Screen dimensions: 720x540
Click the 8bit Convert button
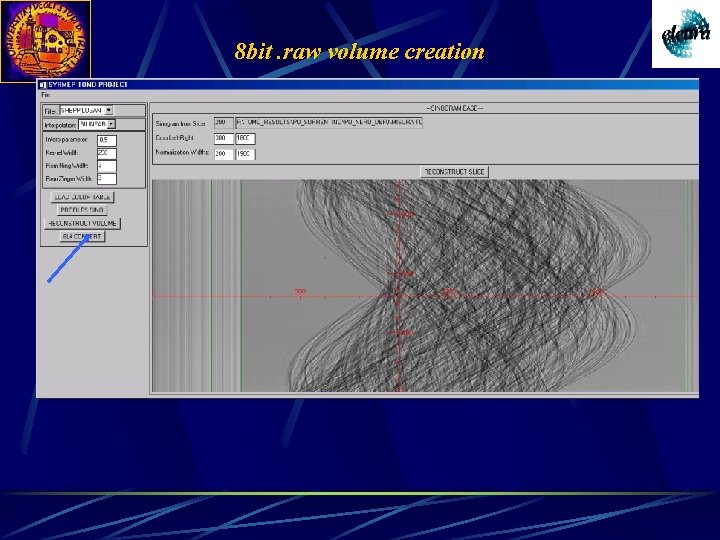pyautogui.click(x=82, y=236)
